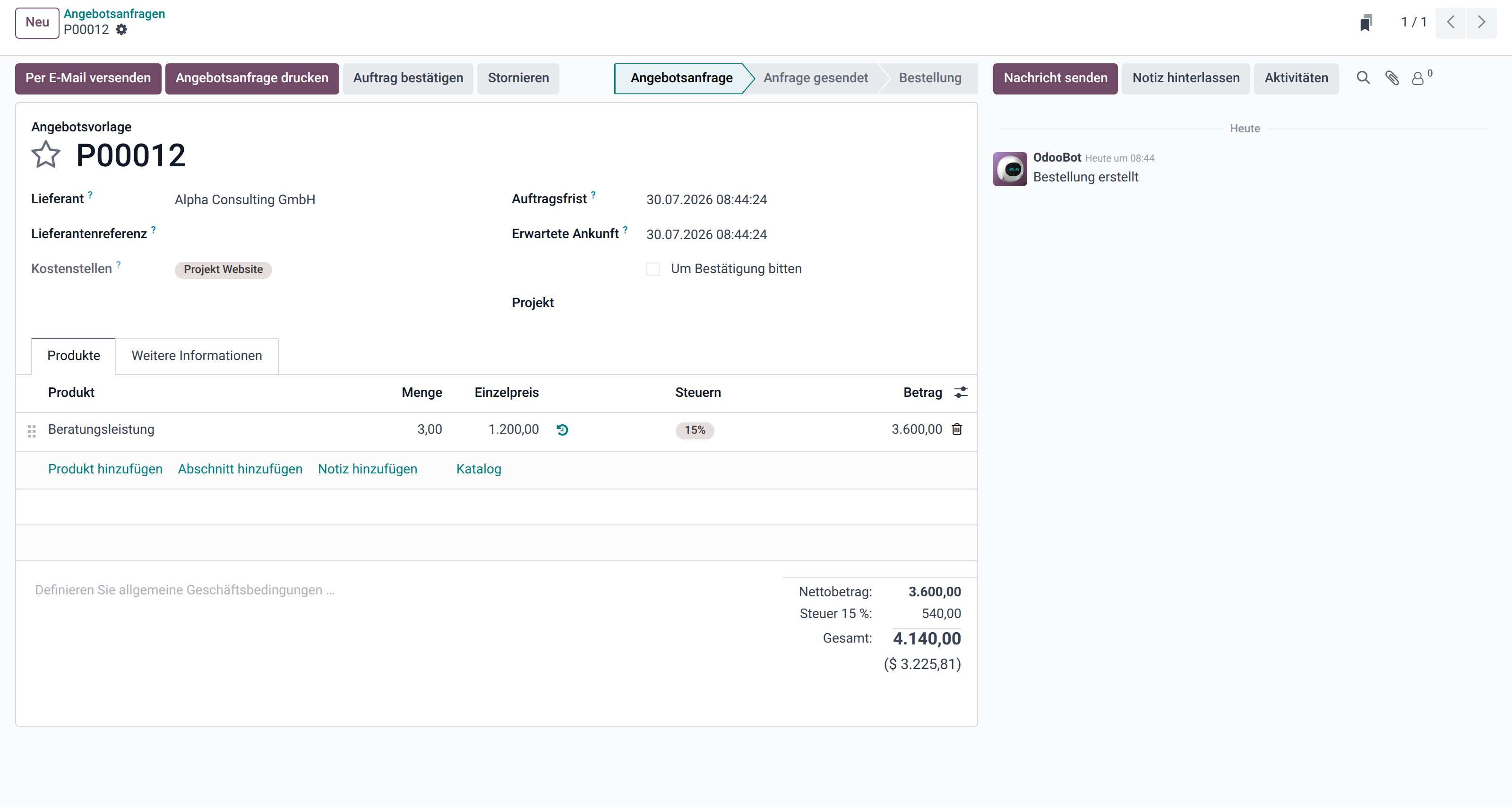Image resolution: width=1512 pixels, height=807 pixels.
Task: Click Auftragsfrist help question mark
Action: 593,194
